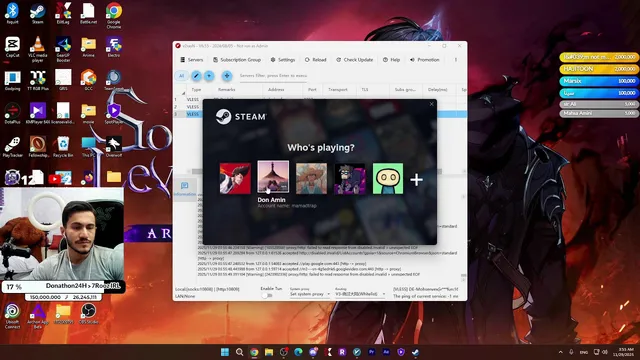
Task: Open OBS Studio desktop shortcut
Action: tap(88, 313)
